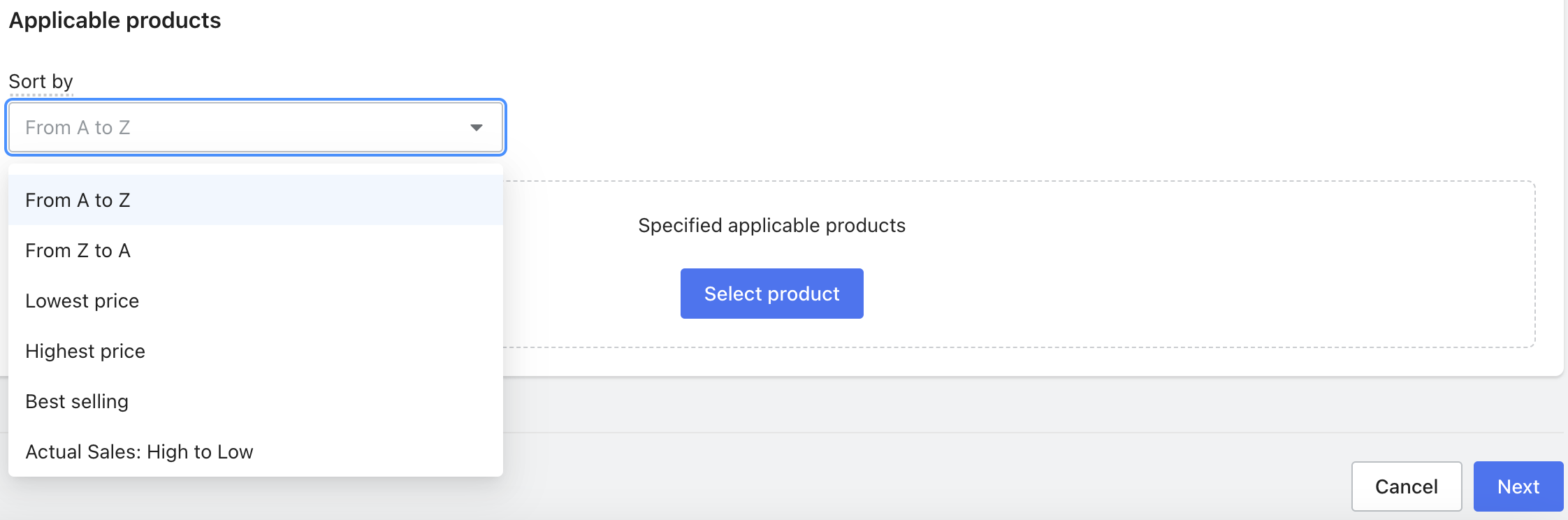Click the Cancel button
Screen dimensions: 1568x520
click(1406, 486)
